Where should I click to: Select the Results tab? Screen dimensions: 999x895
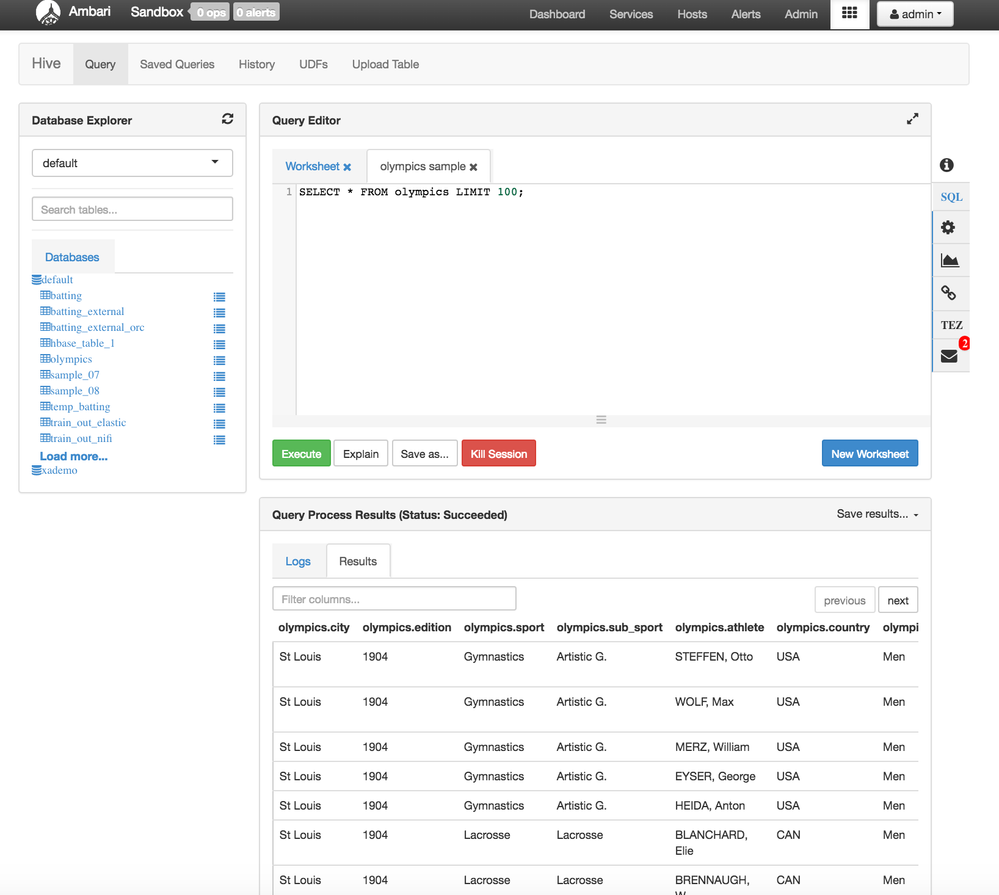358,561
